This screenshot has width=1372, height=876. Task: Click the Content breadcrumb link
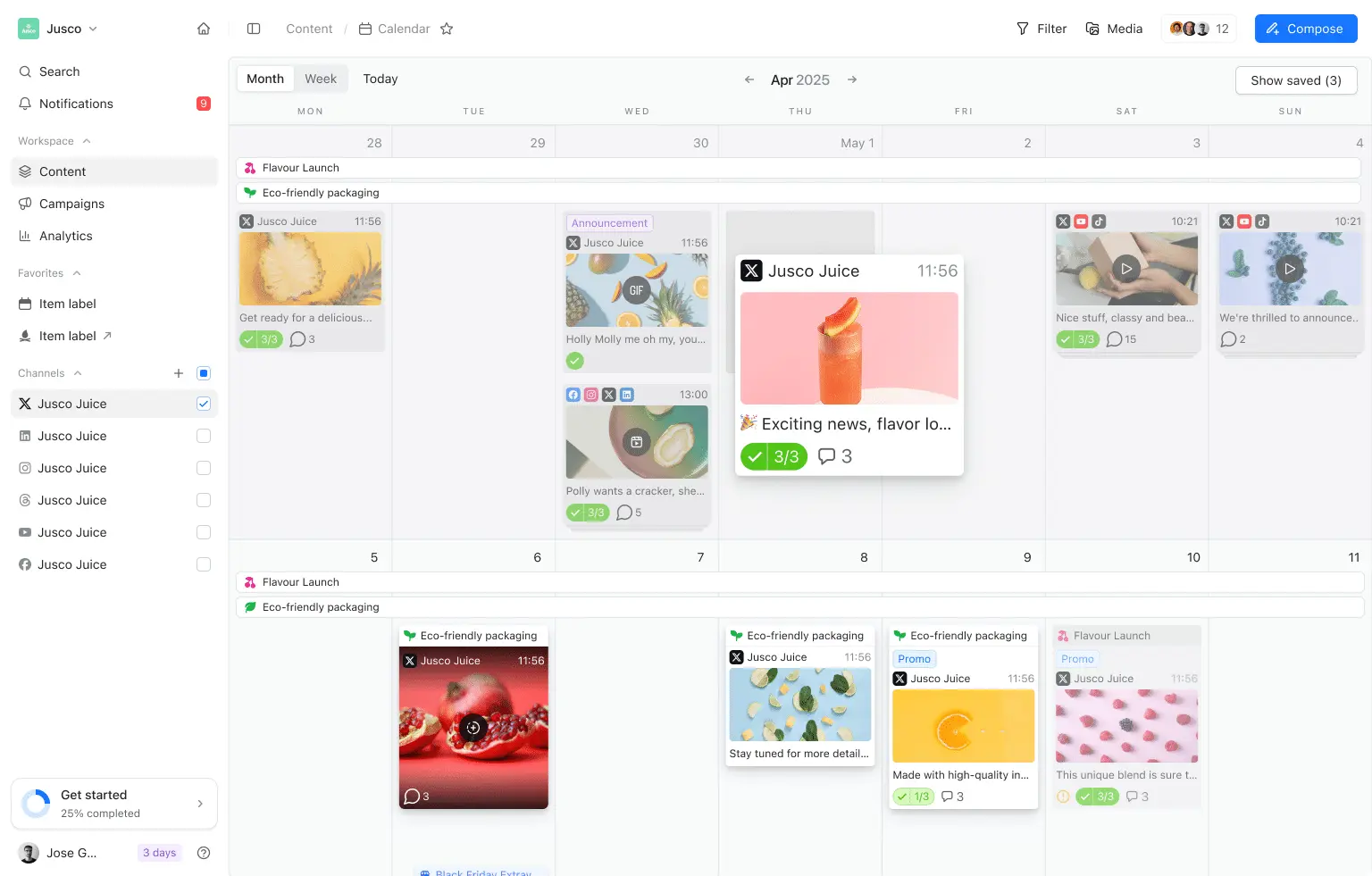coord(309,29)
